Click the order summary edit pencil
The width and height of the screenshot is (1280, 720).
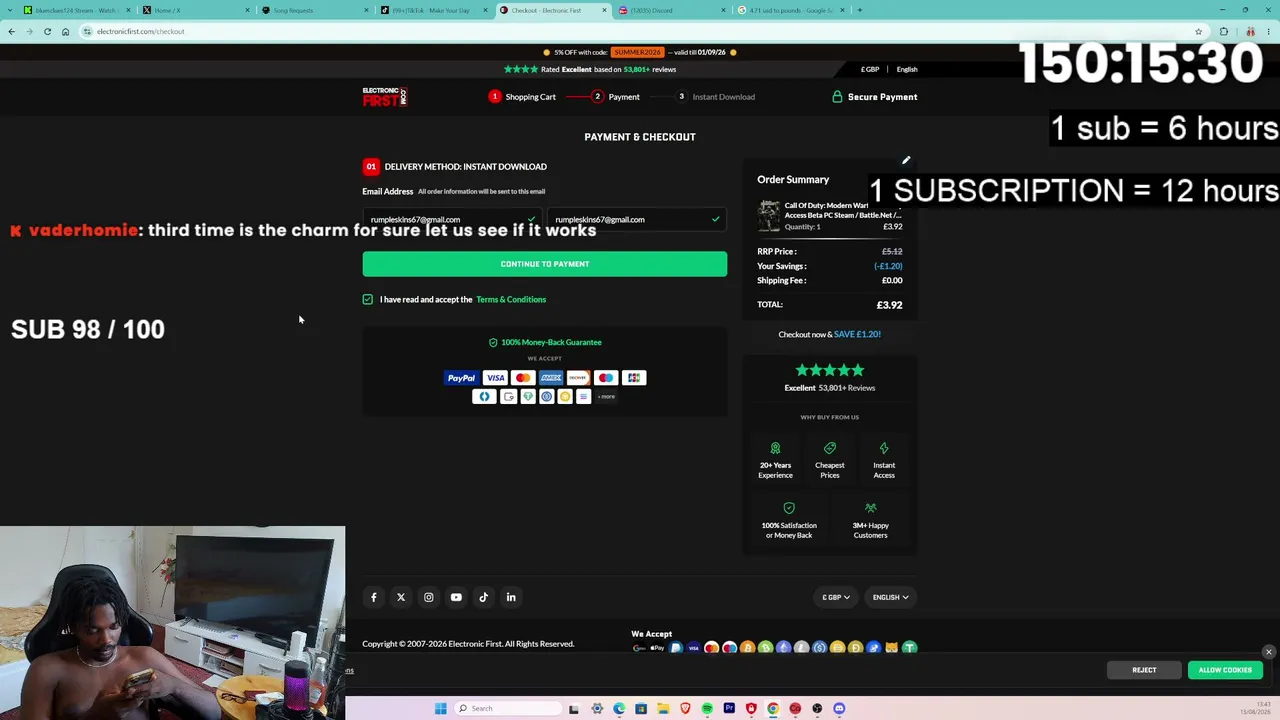point(906,160)
